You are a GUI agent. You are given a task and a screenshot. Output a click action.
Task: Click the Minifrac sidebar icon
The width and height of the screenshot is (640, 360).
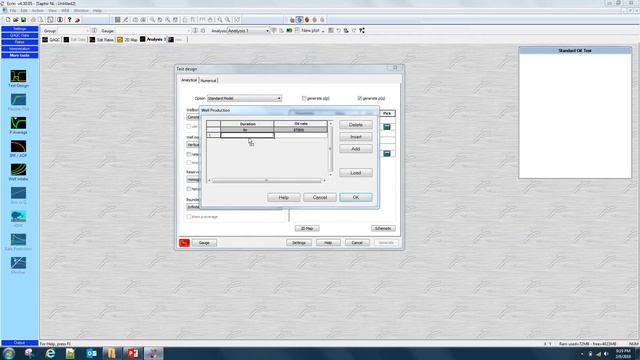18,262
